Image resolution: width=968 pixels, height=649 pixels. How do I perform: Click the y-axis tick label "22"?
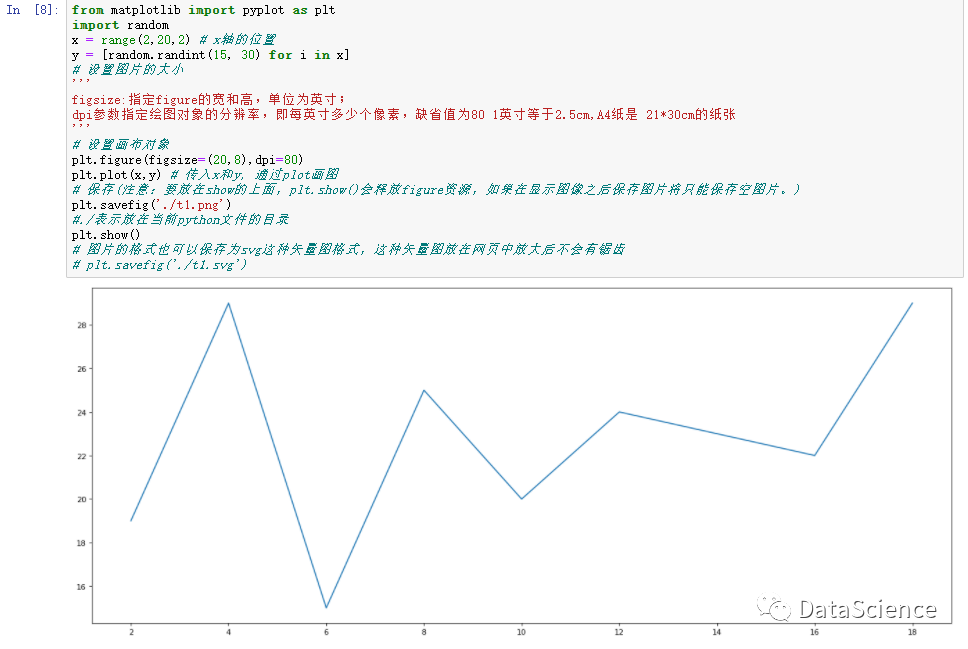(81, 456)
